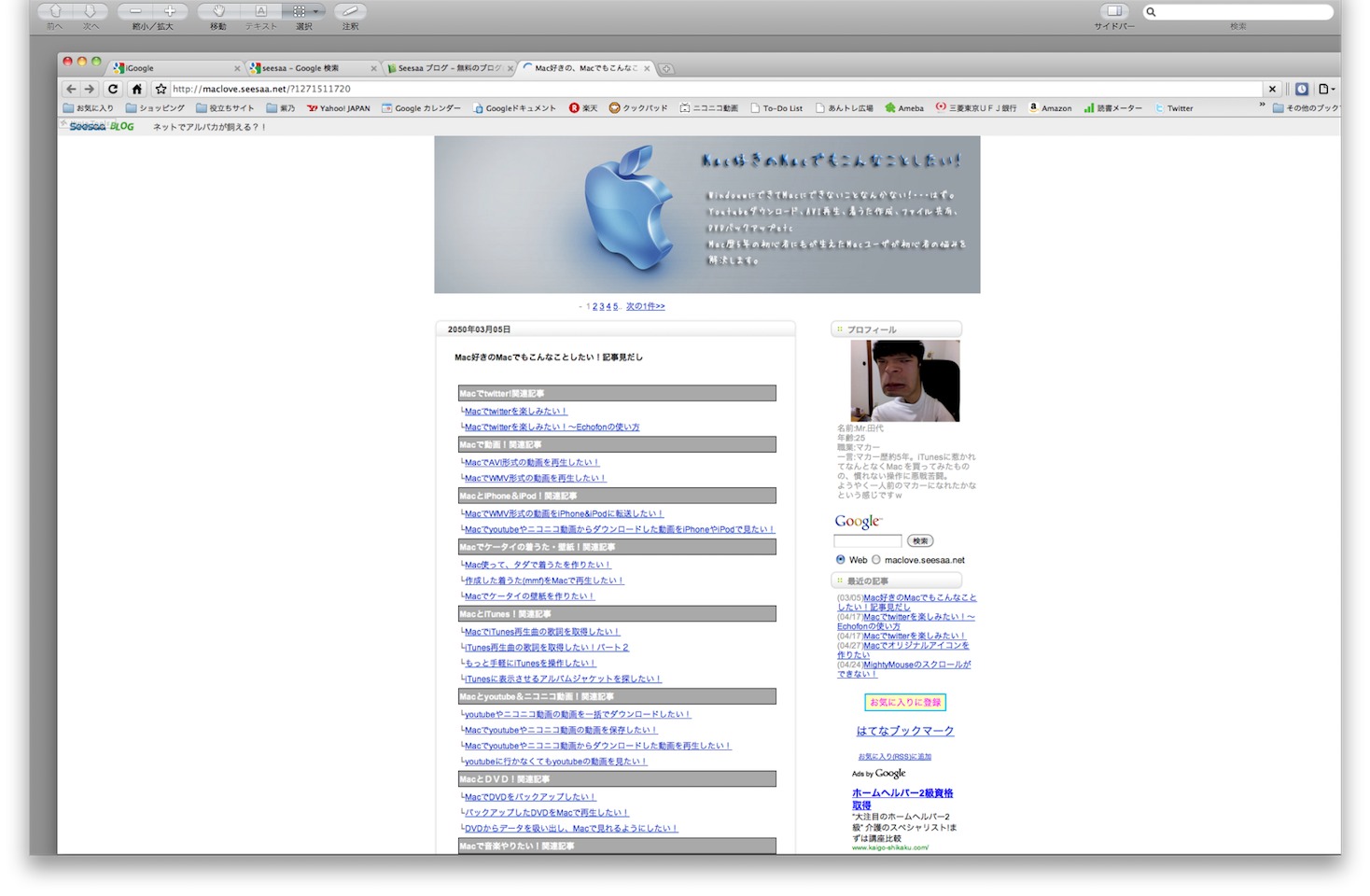1370x896 pixels.
Task: Open the Google カレンダー bookmark
Action: pos(421,108)
